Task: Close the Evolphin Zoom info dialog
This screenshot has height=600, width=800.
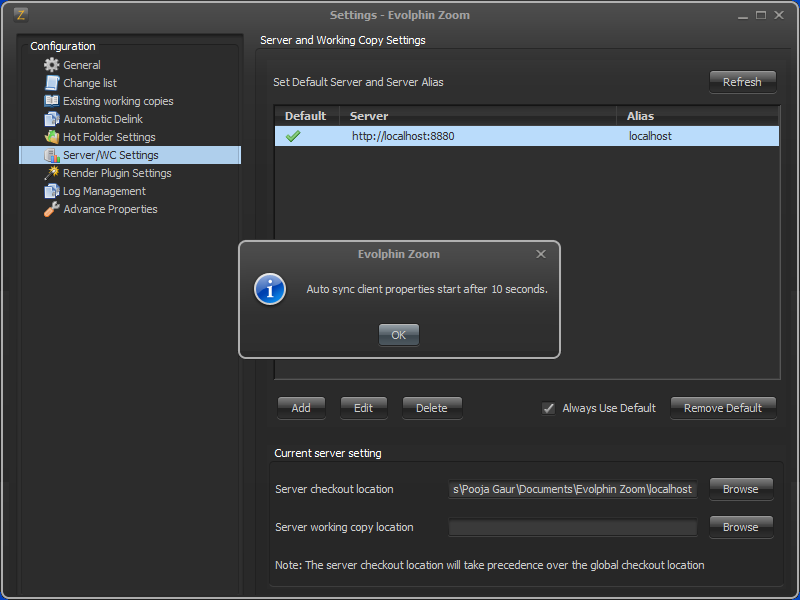Action: (541, 254)
